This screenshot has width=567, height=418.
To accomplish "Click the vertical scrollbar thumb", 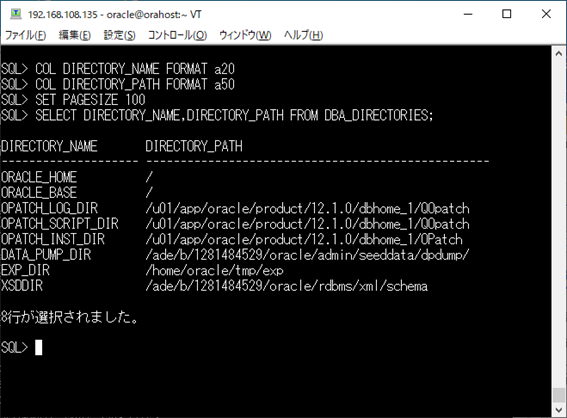I will point(559,395).
